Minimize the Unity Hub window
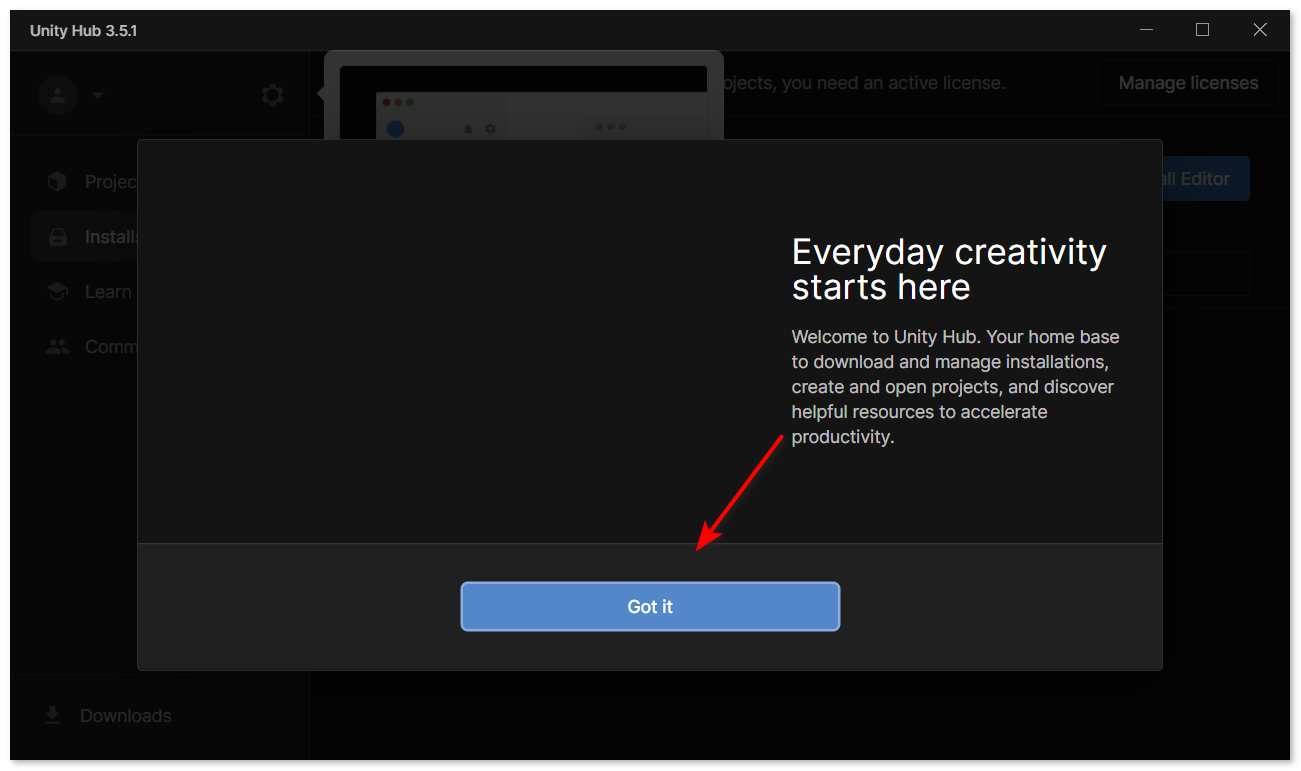 pos(1146,30)
